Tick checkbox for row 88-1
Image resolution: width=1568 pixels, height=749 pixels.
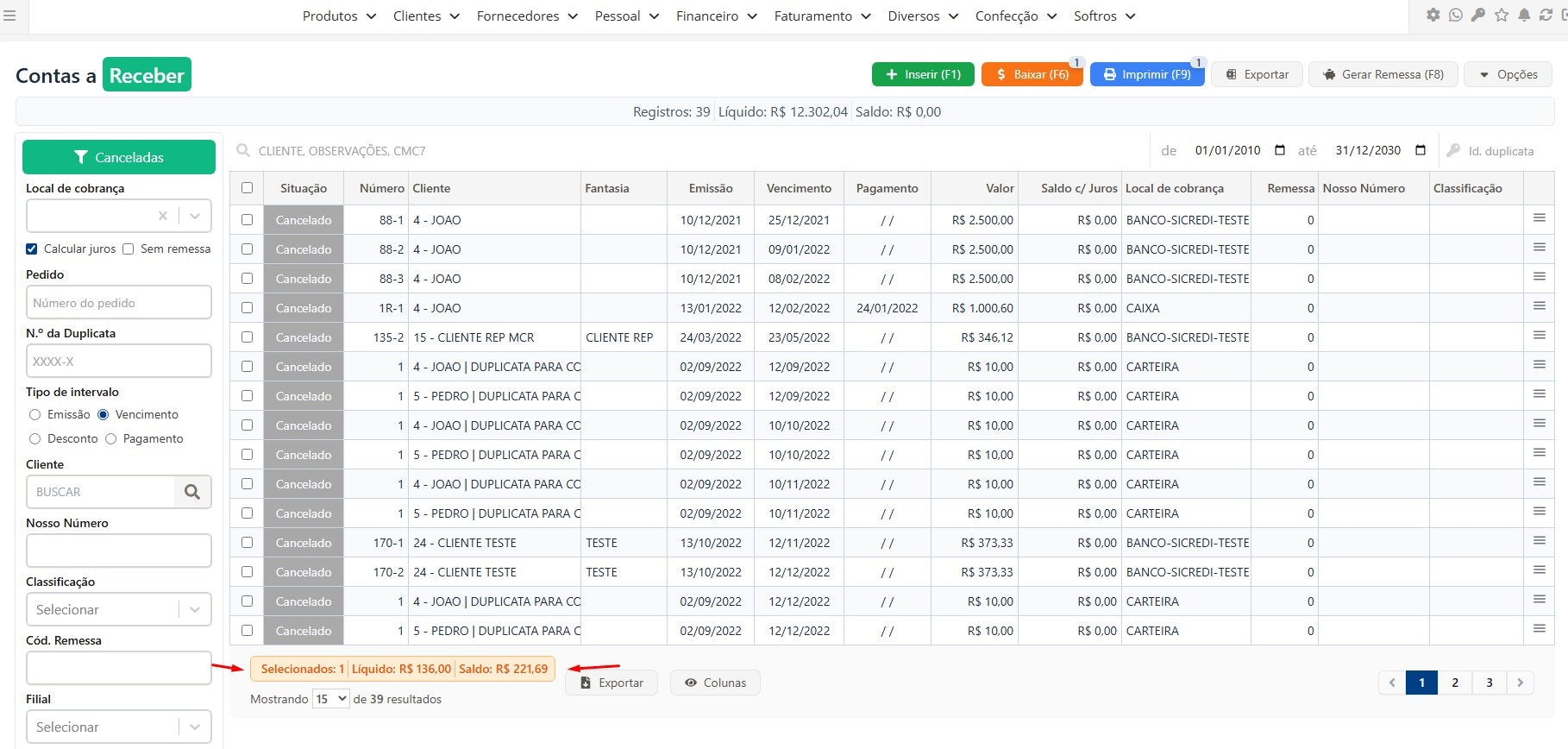coord(248,220)
